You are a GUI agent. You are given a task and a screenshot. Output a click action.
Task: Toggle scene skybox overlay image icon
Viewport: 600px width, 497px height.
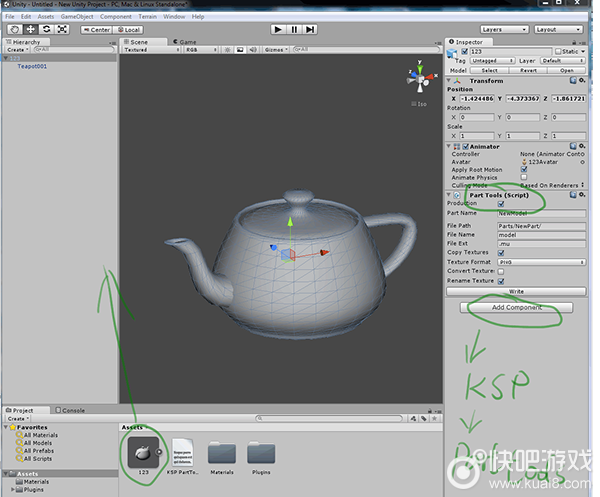pos(240,50)
